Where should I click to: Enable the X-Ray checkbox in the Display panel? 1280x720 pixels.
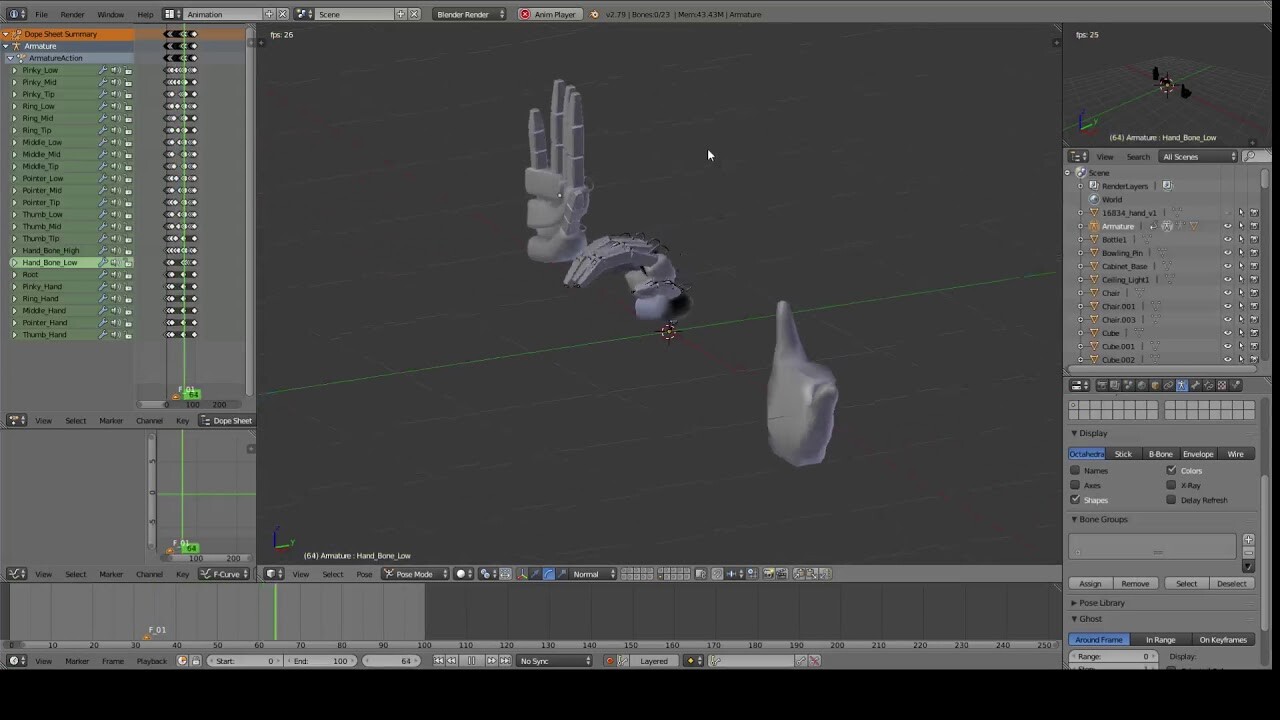tap(1172, 485)
